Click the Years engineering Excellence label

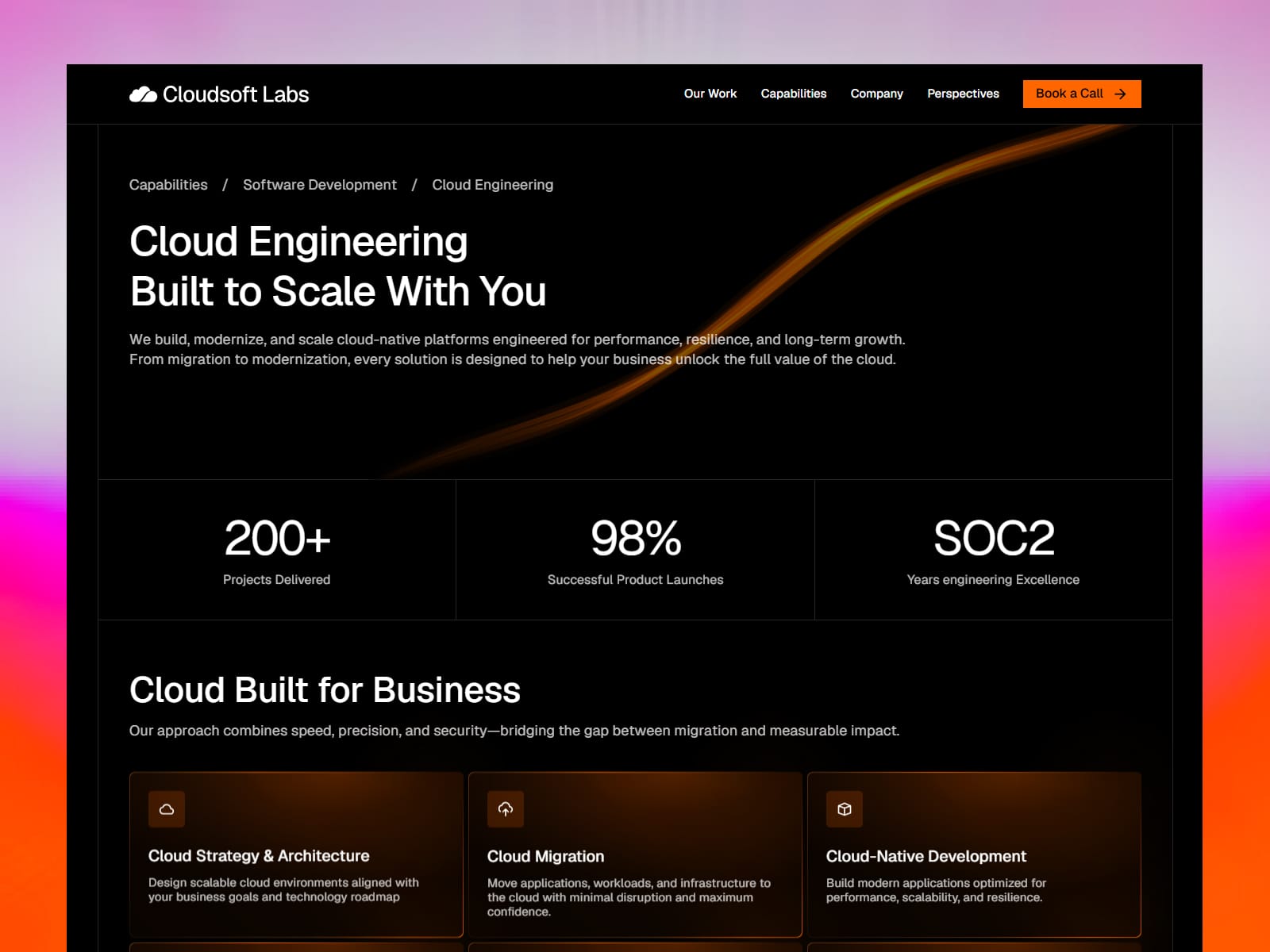click(x=994, y=580)
